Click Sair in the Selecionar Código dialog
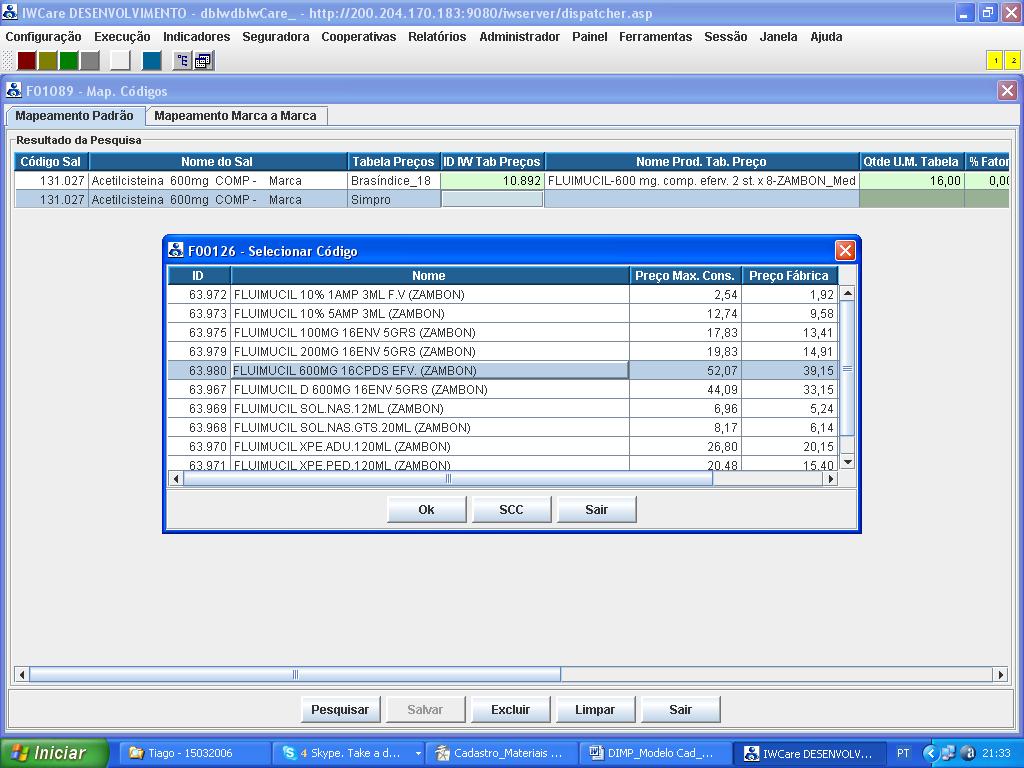Image resolution: width=1024 pixels, height=768 pixels. click(596, 509)
